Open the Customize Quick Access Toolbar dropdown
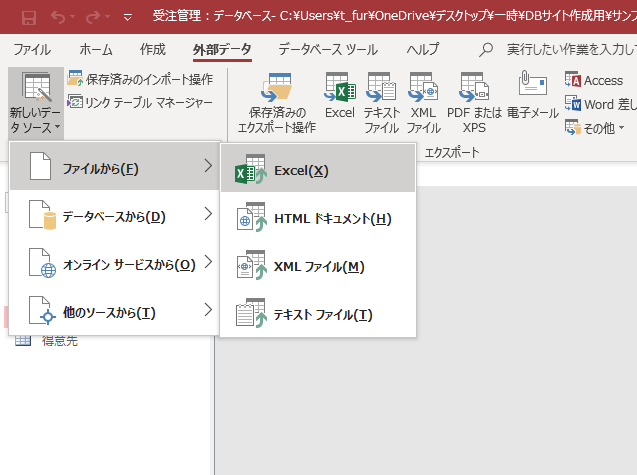Viewport: 637px width, 475px height. [126, 17]
